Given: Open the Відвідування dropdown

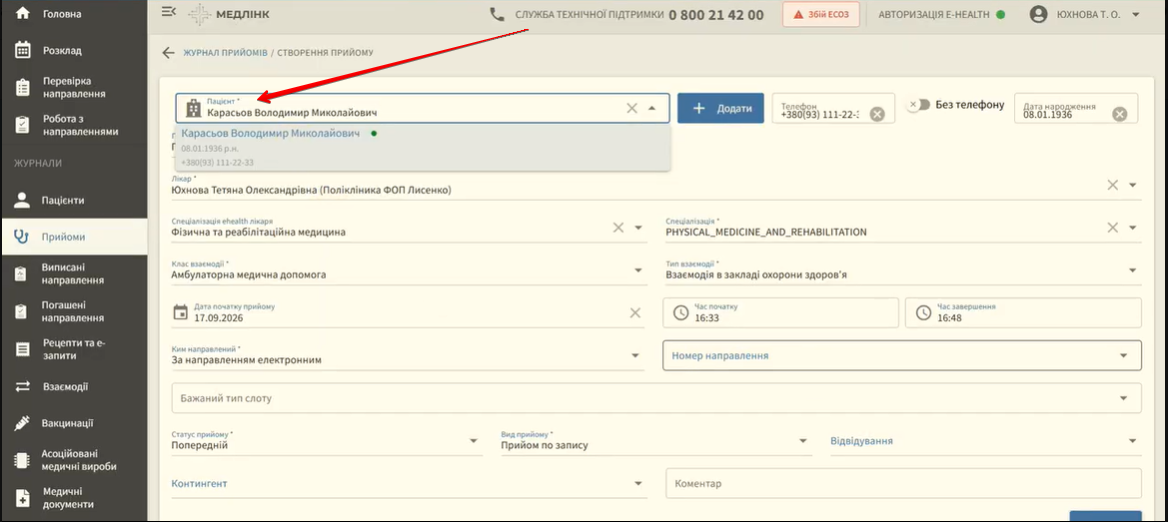Looking at the screenshot, I should click(986, 441).
